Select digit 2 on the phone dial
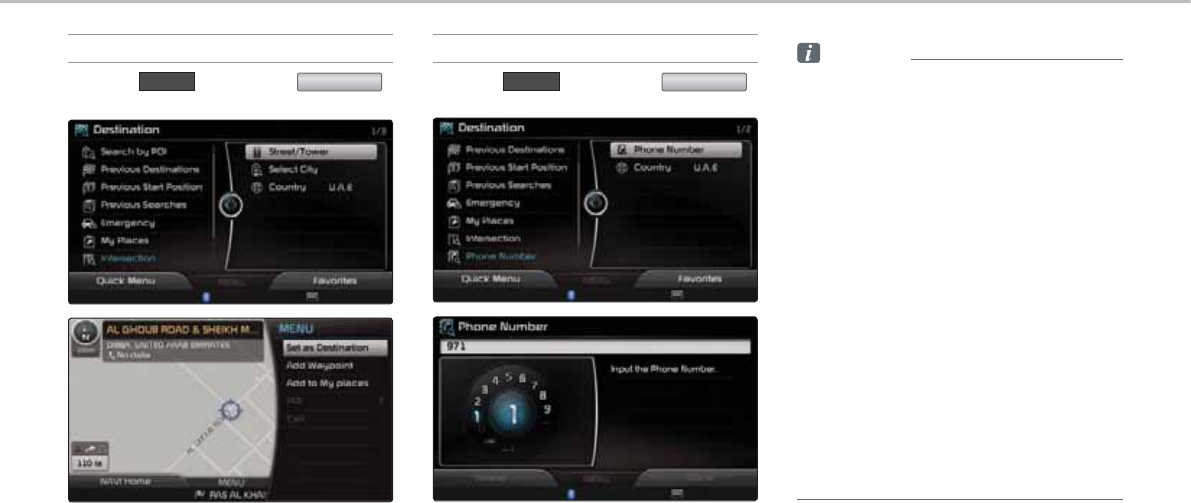This screenshot has height=503, width=1191. (478, 400)
